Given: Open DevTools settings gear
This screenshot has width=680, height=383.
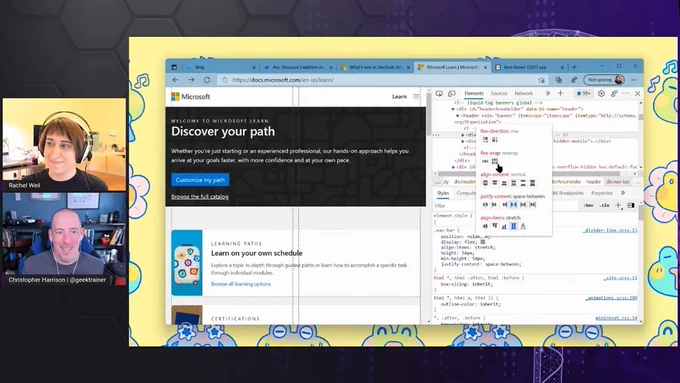Looking at the screenshot, I should [602, 93].
